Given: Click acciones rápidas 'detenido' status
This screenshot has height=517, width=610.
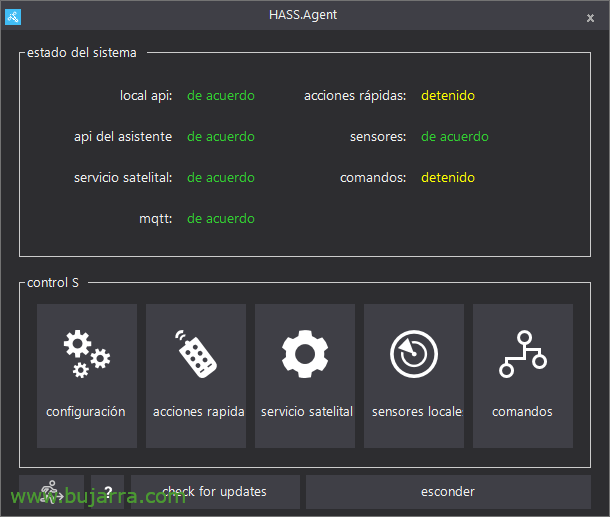Looking at the screenshot, I should coord(448,96).
